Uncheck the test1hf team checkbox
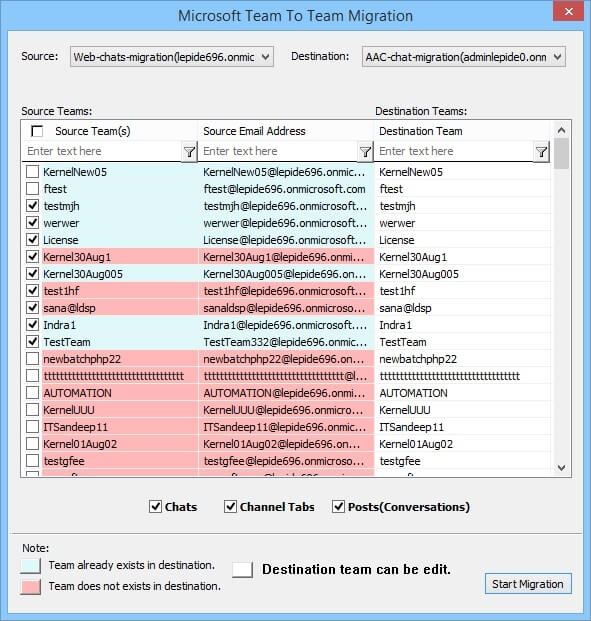591x621 pixels. click(x=32, y=291)
